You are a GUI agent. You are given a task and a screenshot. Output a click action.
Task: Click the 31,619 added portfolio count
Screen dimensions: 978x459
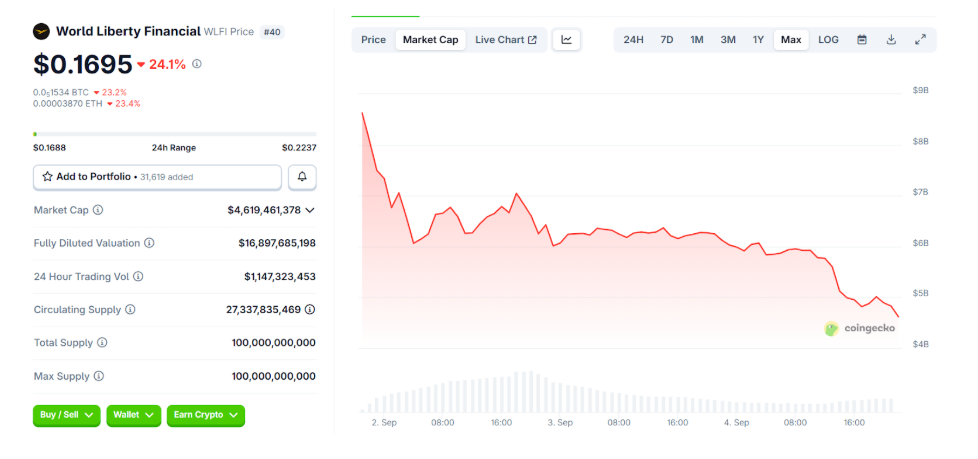(166, 177)
